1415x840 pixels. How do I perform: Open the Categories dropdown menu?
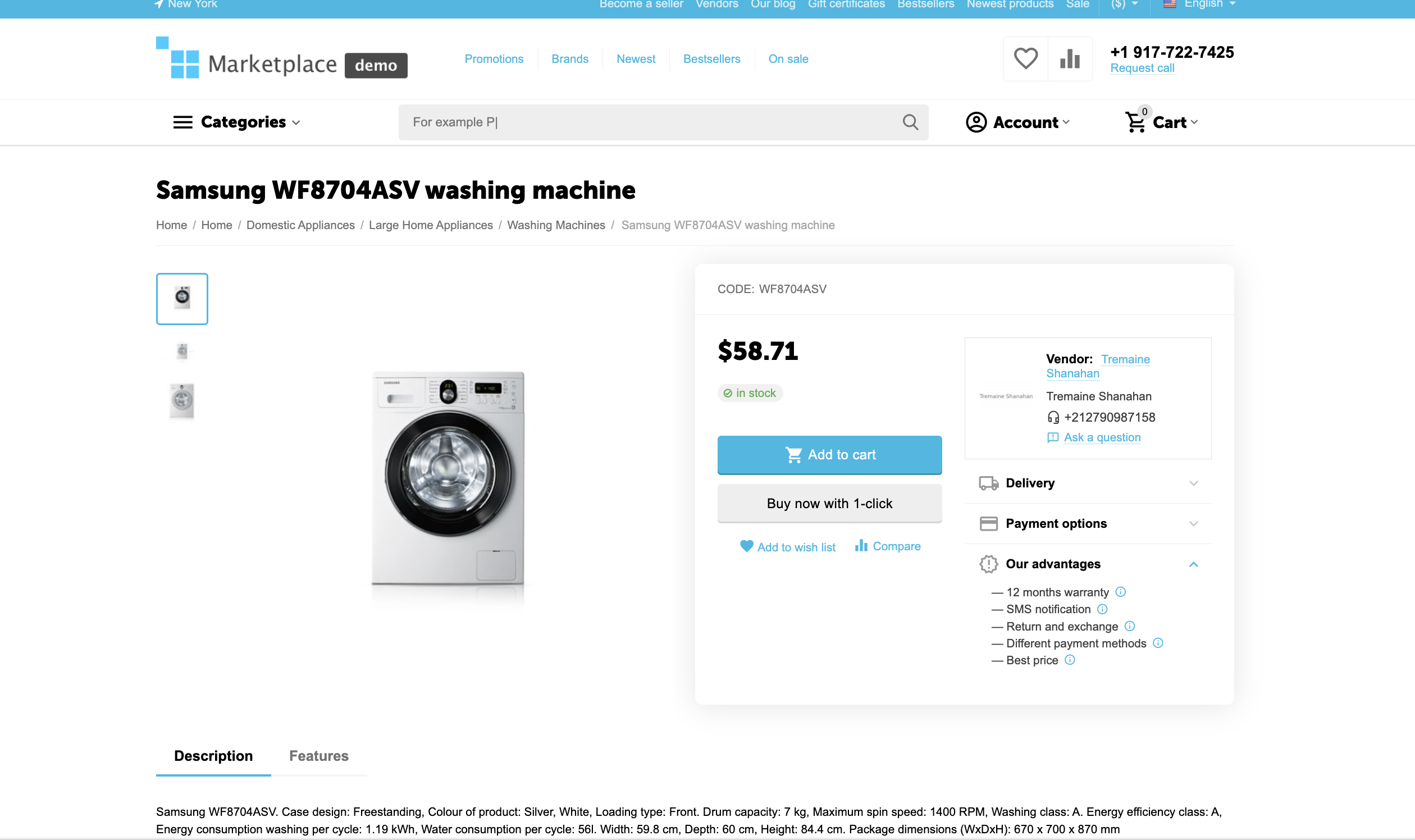(236, 122)
